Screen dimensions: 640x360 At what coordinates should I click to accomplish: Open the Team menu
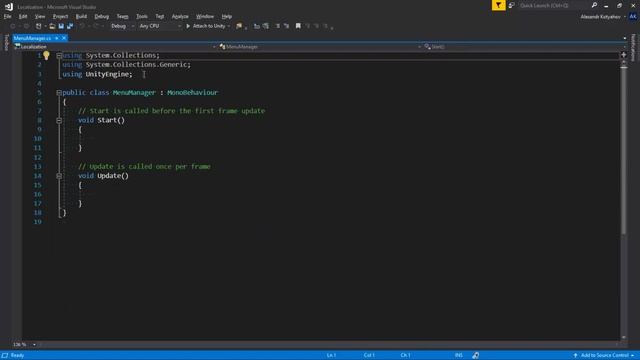tap(122, 16)
